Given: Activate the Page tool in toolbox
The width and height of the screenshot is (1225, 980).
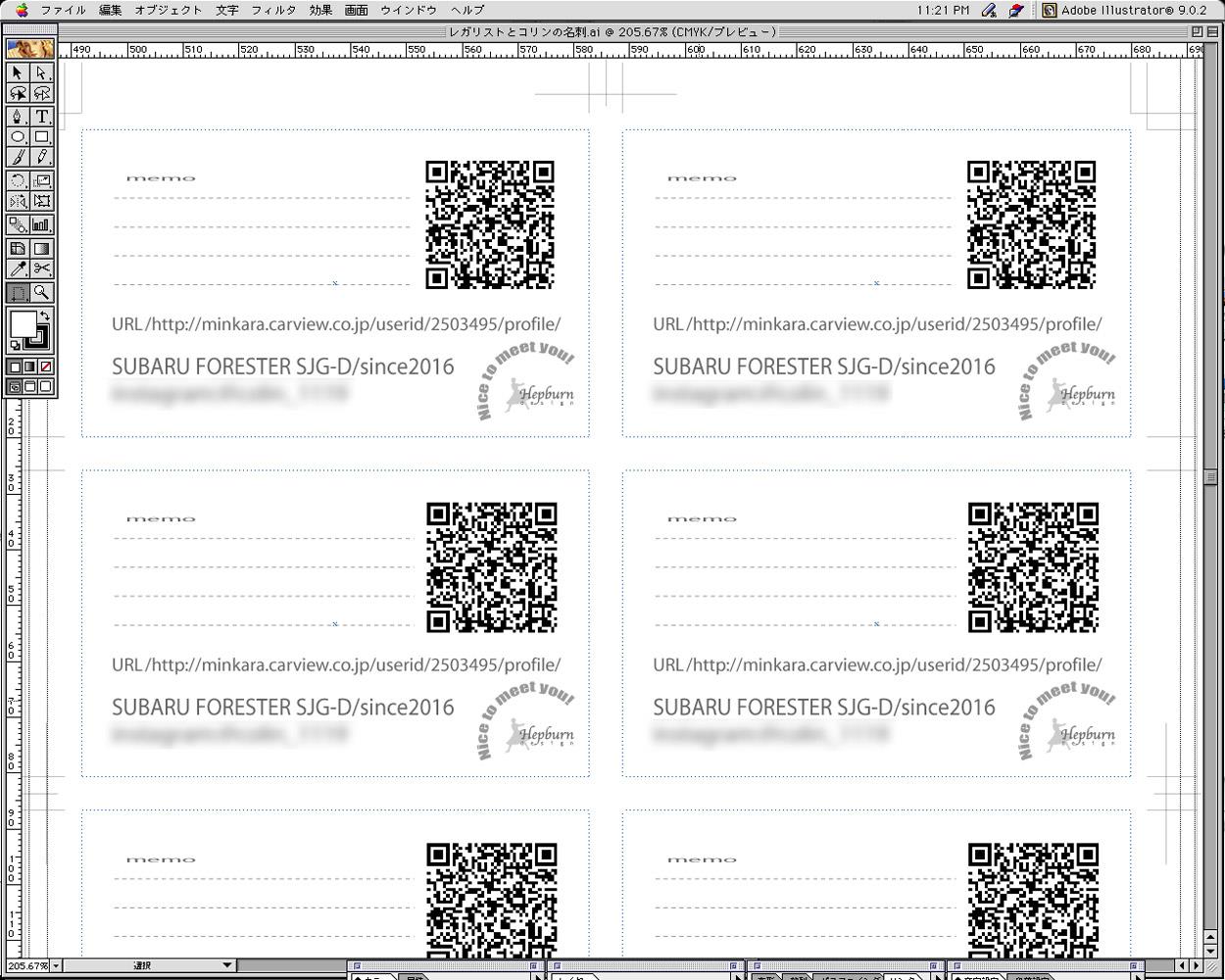Looking at the screenshot, I should click(18, 292).
